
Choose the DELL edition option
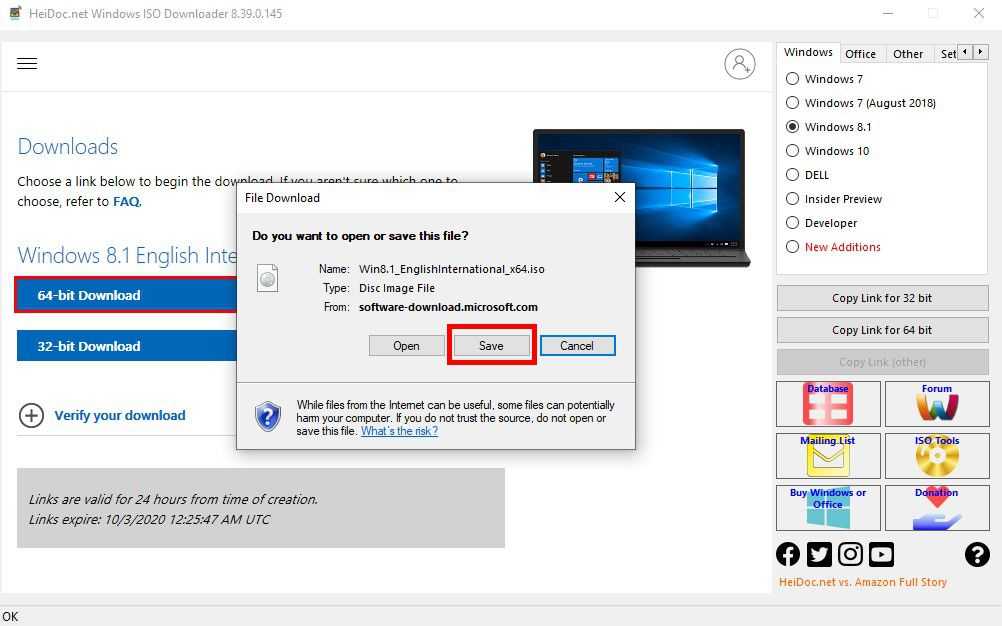(x=791, y=174)
